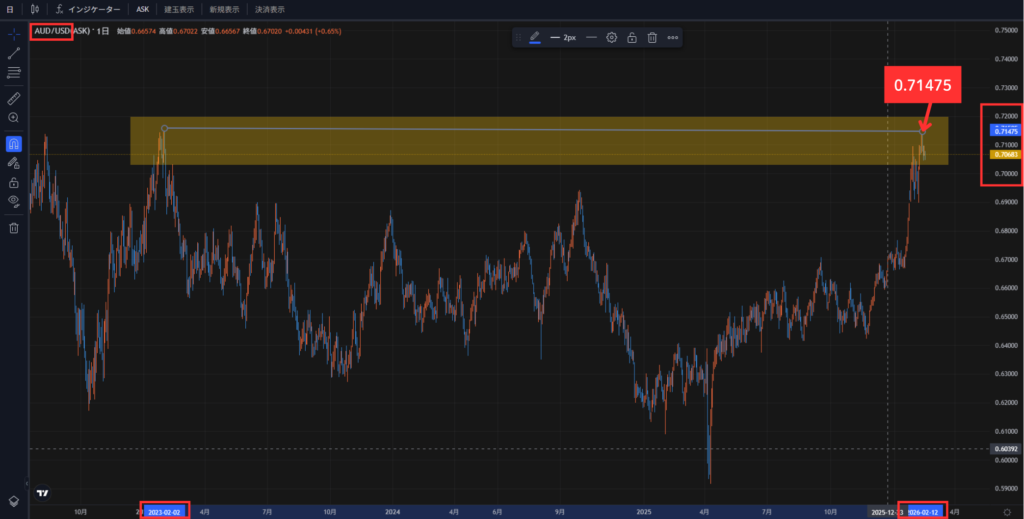This screenshot has height=519, width=1024.
Task: Open line settings gear in floating toolbar
Action: [612, 37]
